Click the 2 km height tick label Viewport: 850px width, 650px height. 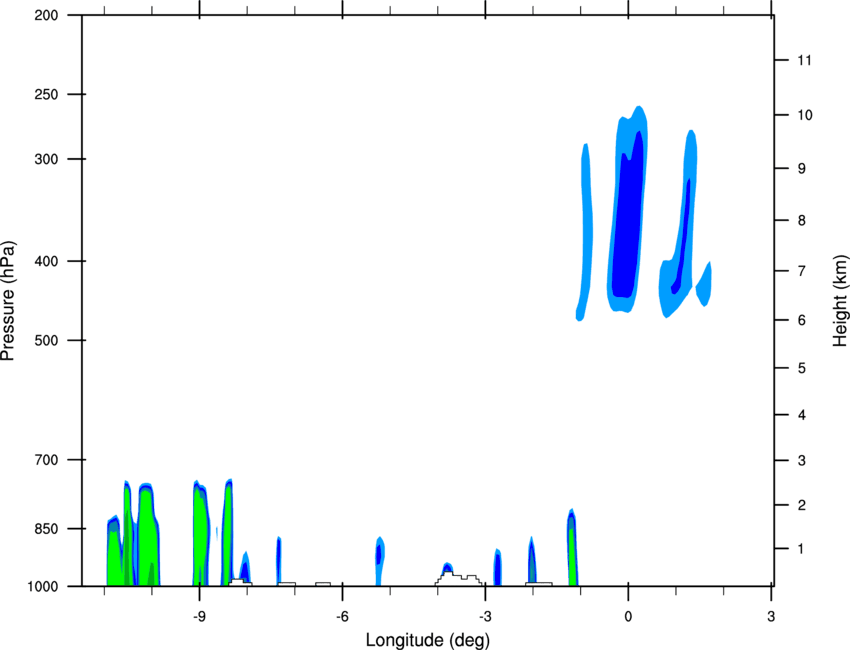802,505
